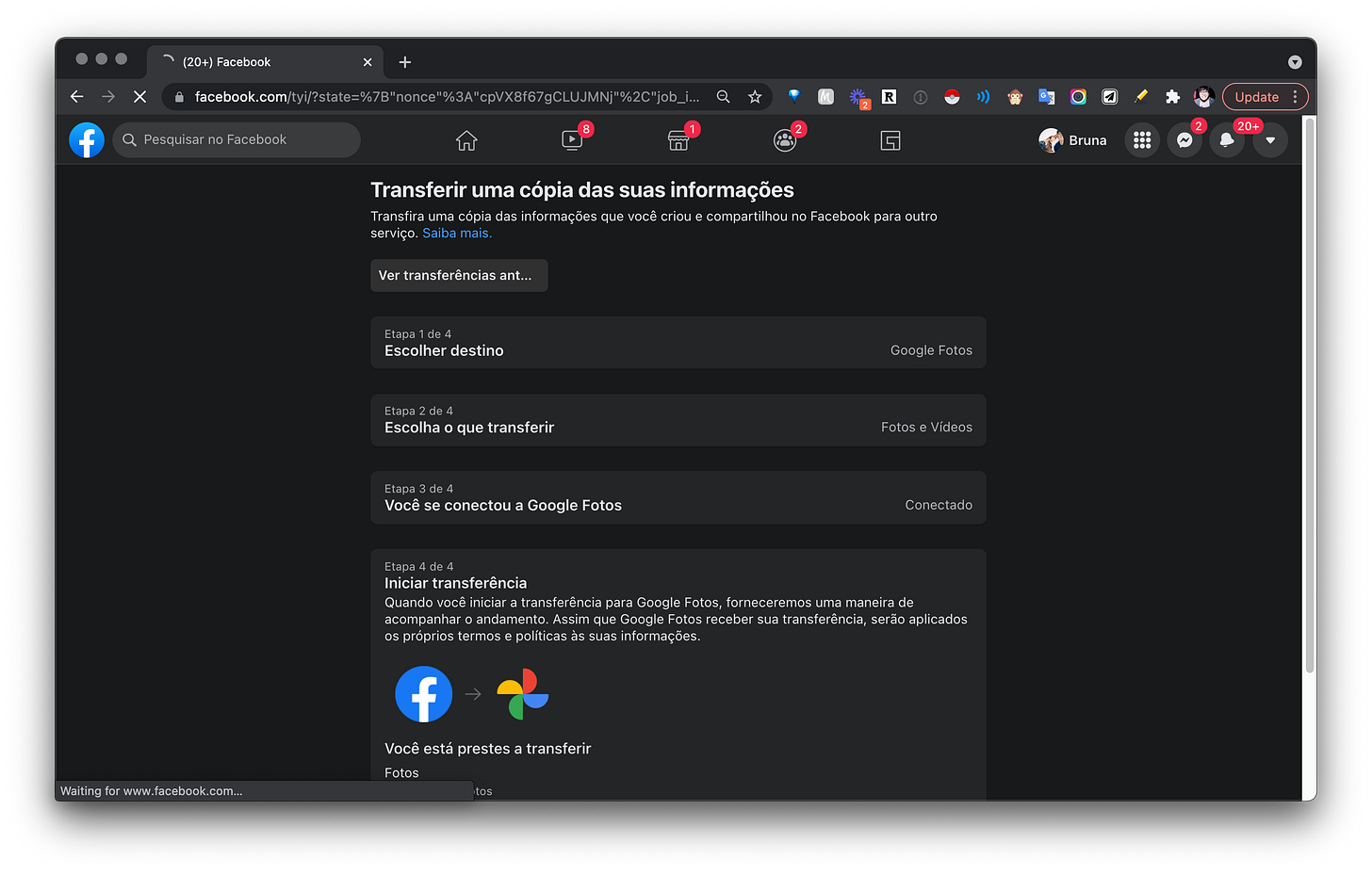Click the Google Translate extension icon
The width and height of the screenshot is (1372, 874).
point(1046,96)
